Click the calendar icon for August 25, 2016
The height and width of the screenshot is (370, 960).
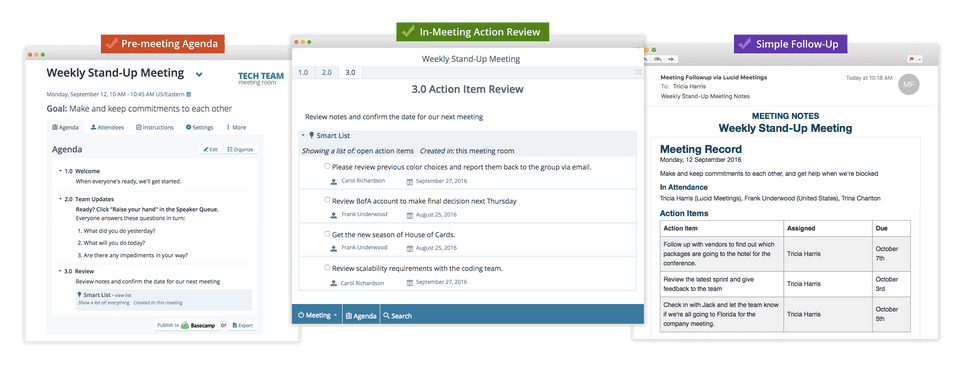[410, 215]
